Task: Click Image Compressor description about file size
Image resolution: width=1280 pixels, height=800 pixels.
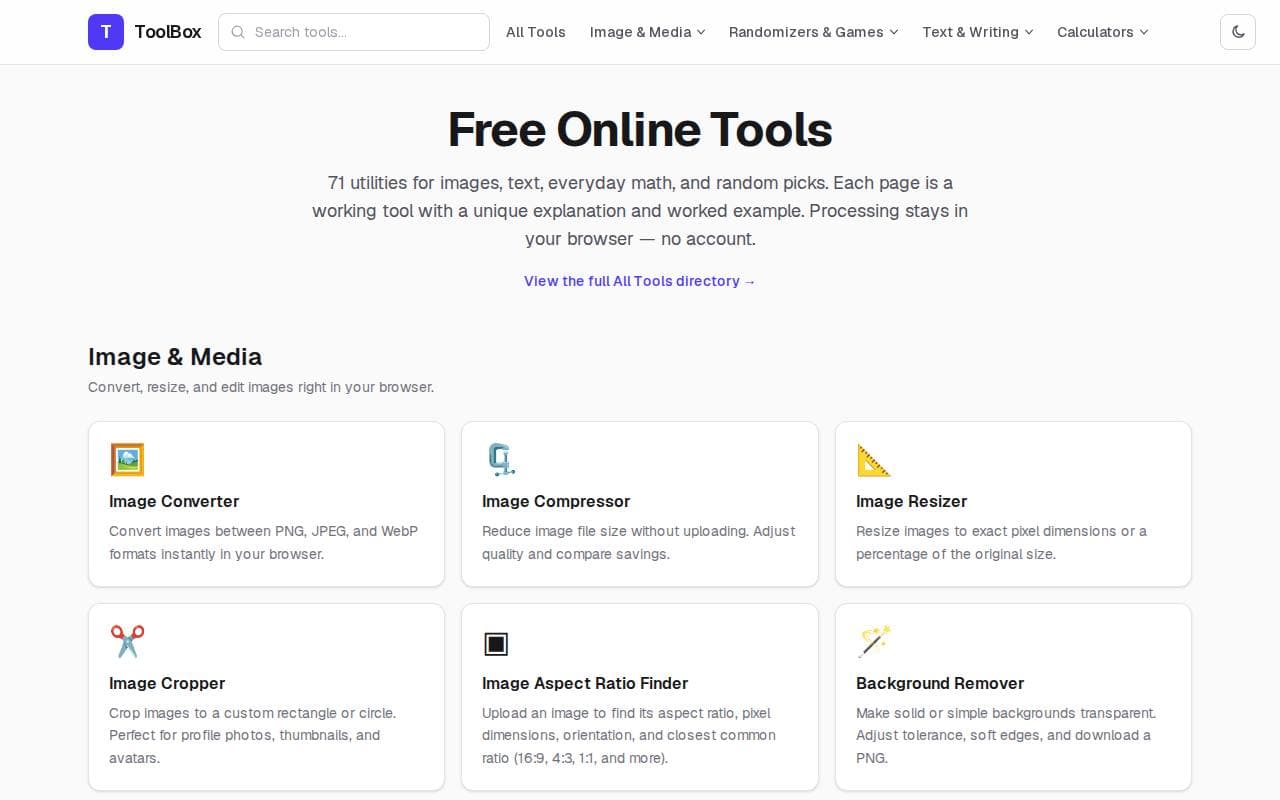Action: pos(639,542)
